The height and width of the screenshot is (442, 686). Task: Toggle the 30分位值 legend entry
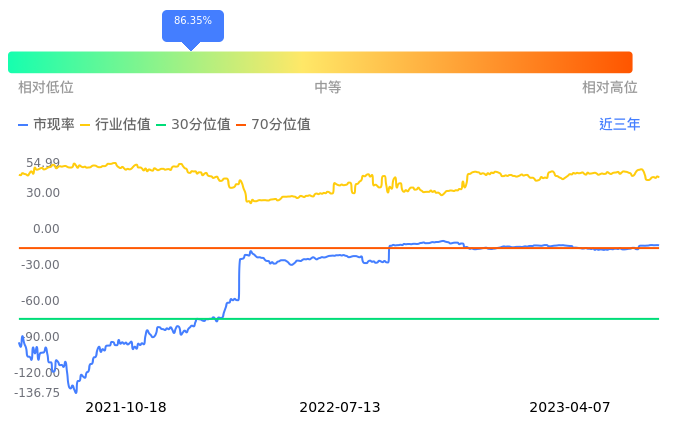(x=193, y=125)
